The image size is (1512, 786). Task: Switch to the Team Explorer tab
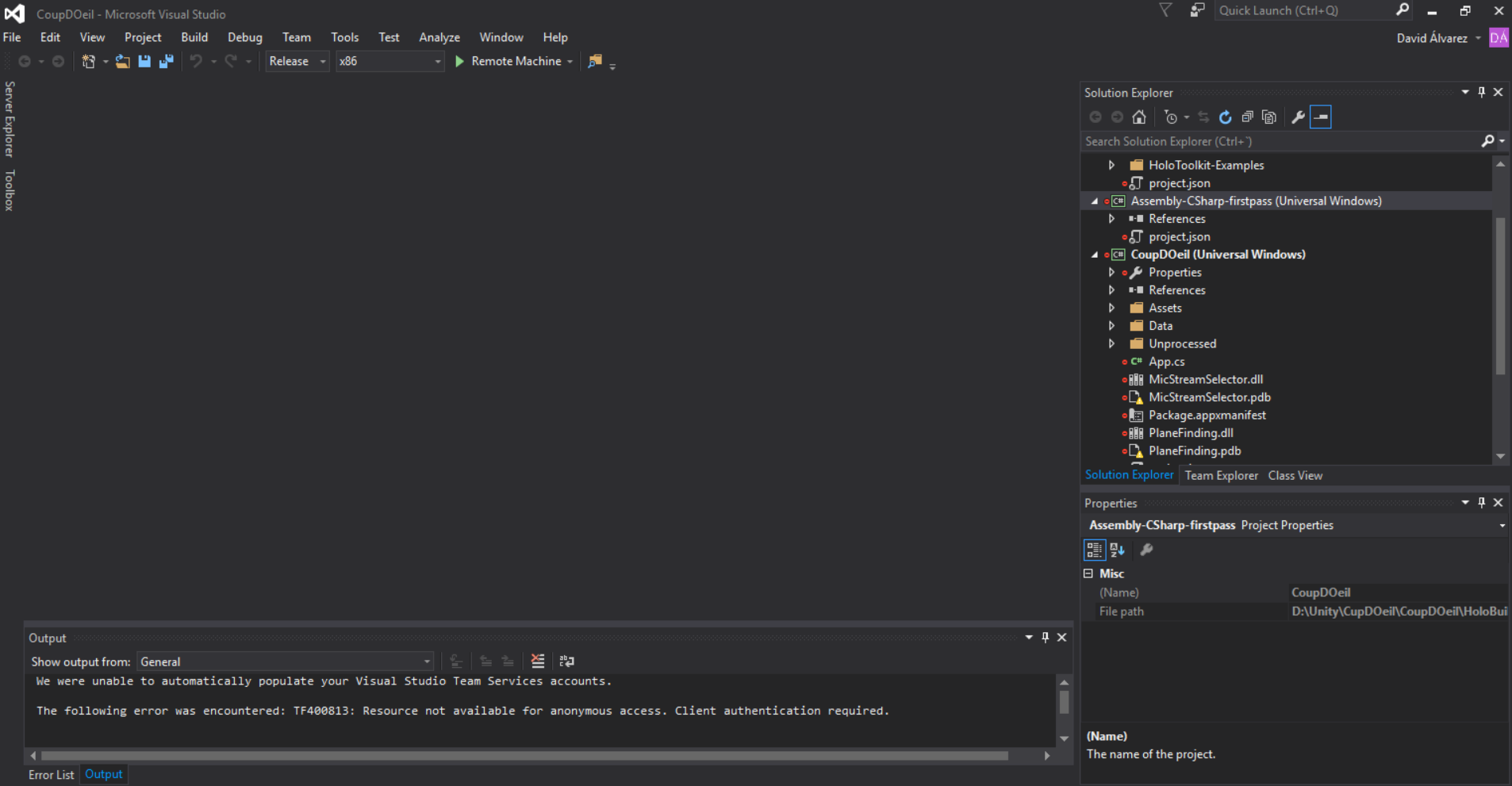click(1222, 476)
